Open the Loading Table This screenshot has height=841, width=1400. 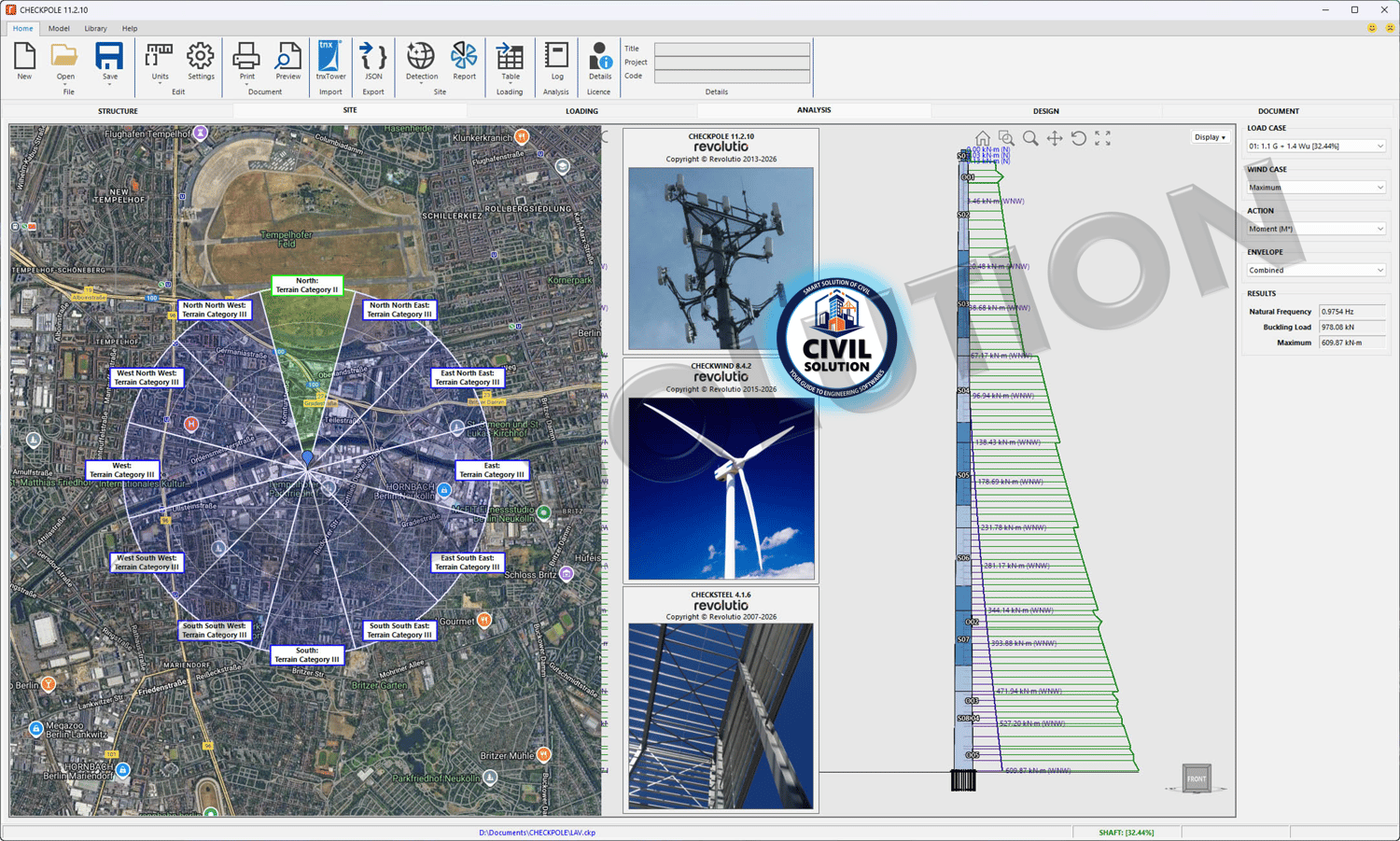510,62
